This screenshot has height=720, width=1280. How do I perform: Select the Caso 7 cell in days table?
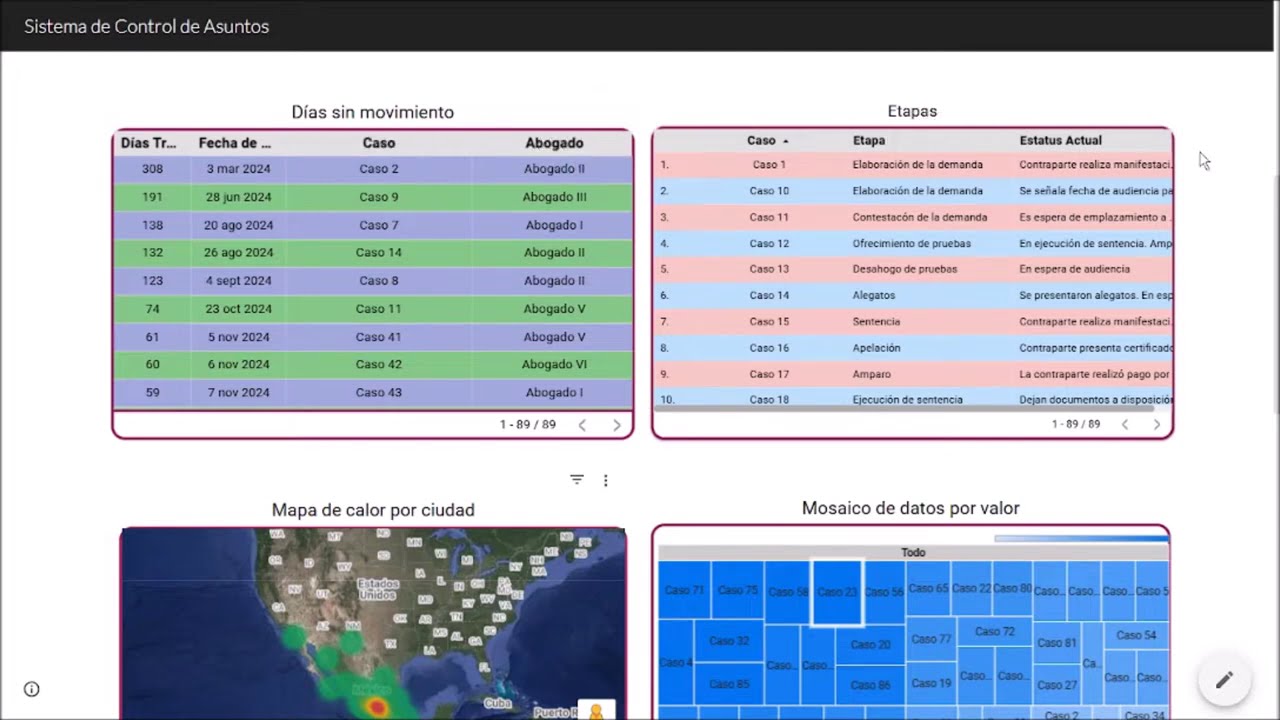click(x=379, y=225)
